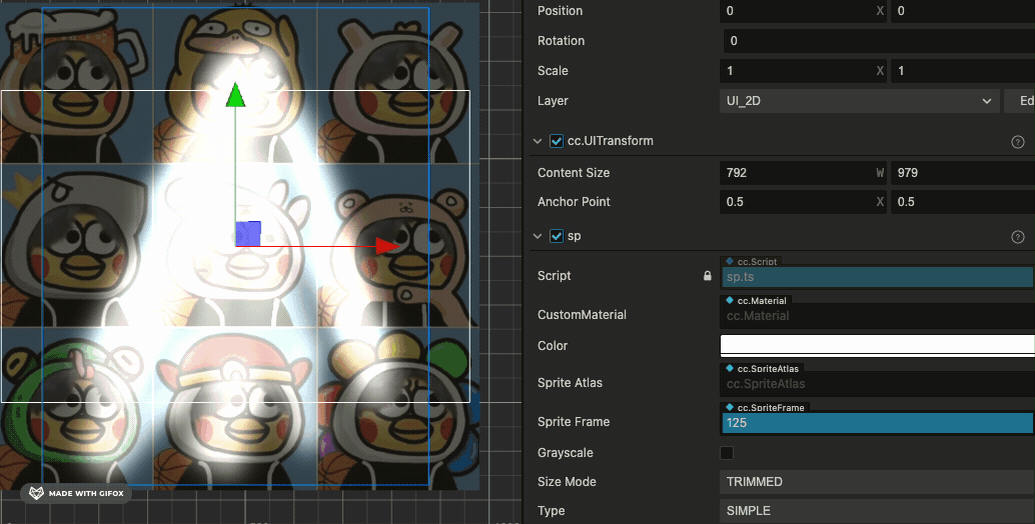Image resolution: width=1035 pixels, height=524 pixels.
Task: Click the Content Size height field 979
Action: tap(963, 173)
